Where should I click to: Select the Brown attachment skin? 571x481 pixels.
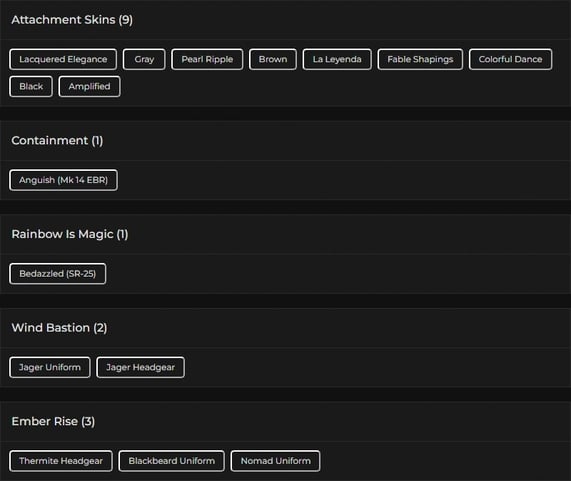tap(273, 59)
